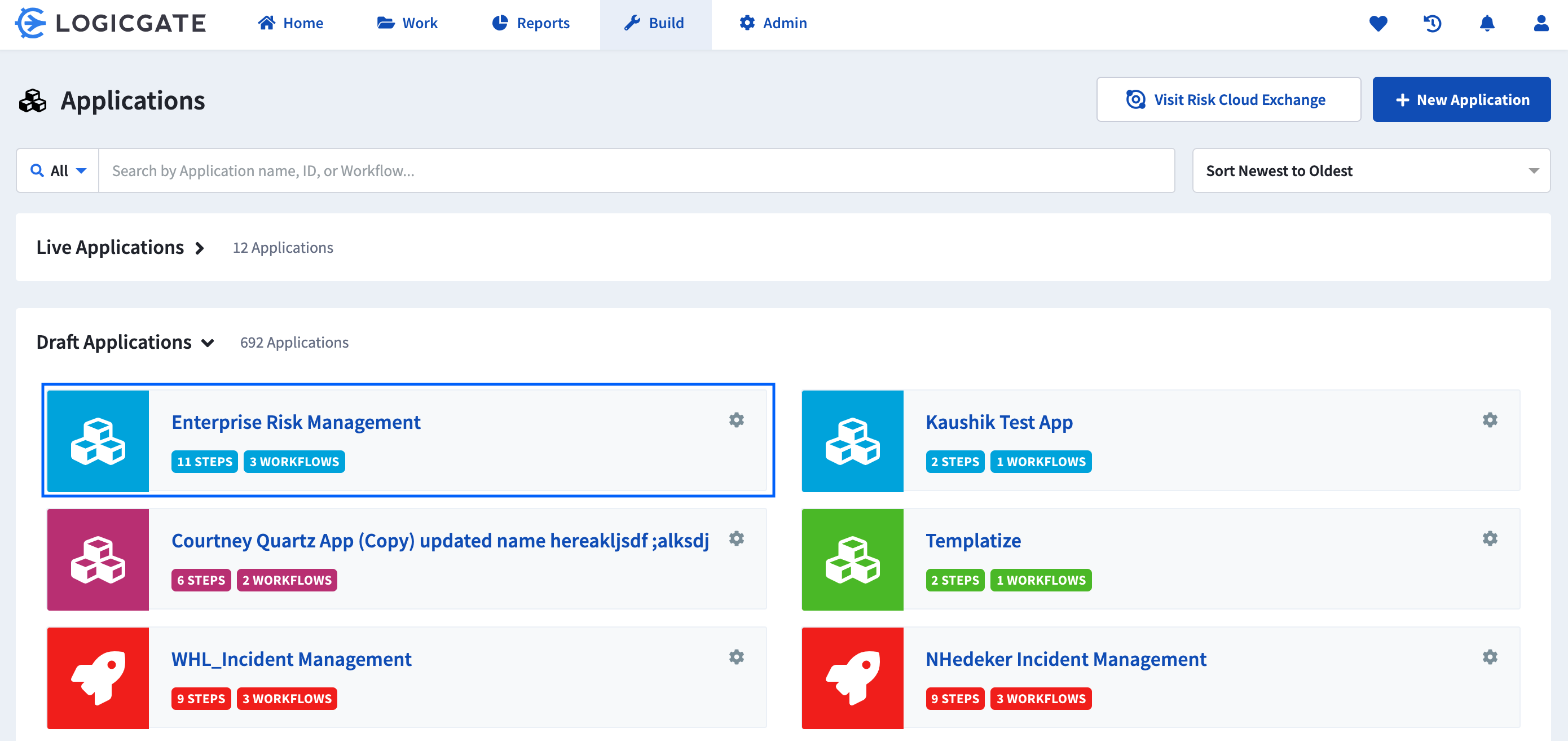Click Templatize 1 WORKFLOWS badge
Screen dimensions: 1568x741
click(1040, 580)
